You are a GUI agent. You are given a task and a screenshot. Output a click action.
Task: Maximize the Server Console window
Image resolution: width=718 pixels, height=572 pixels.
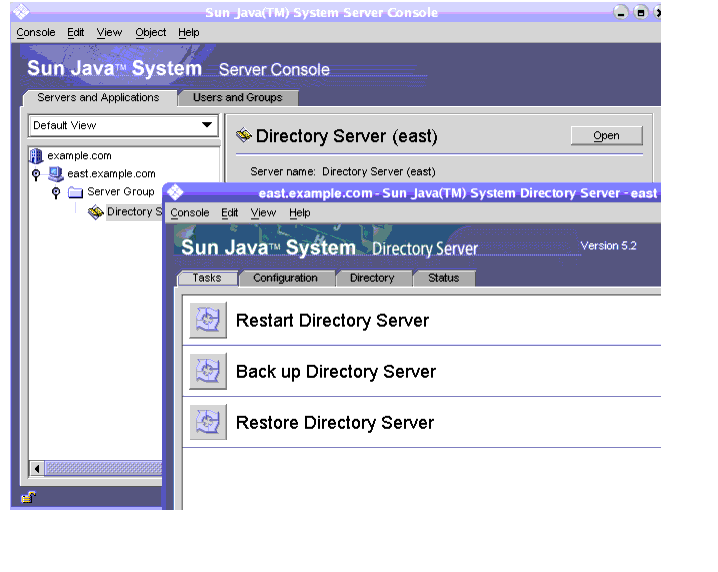tap(641, 12)
